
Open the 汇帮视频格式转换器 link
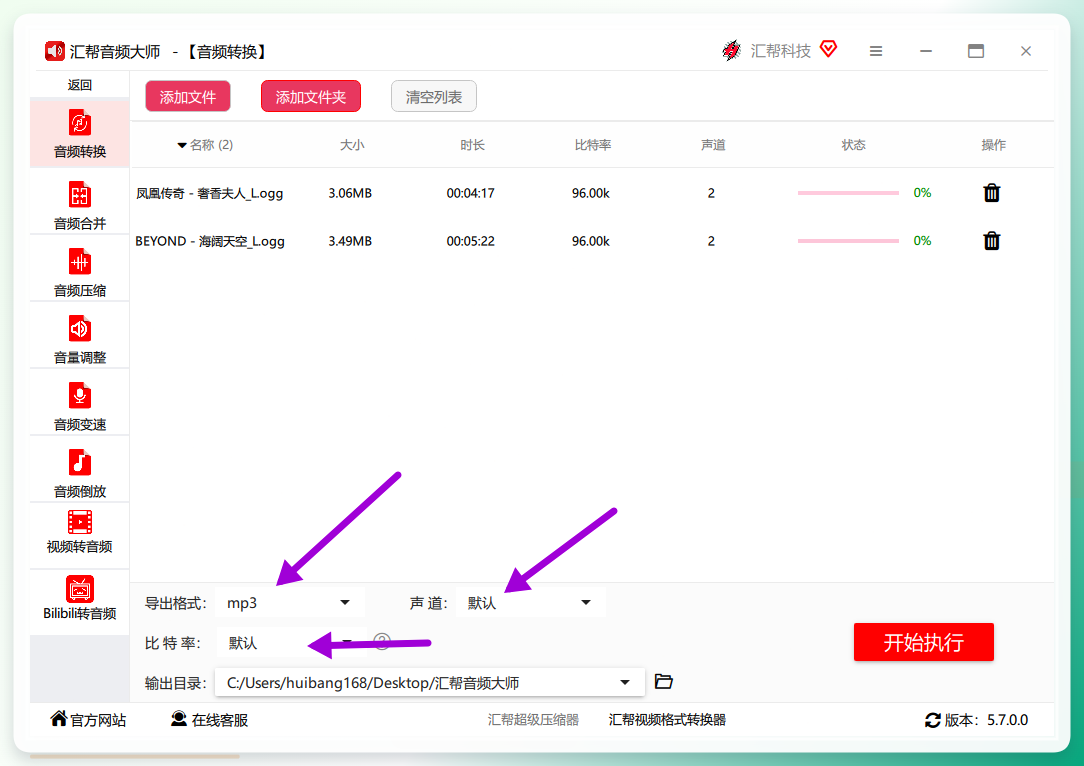[x=667, y=720]
